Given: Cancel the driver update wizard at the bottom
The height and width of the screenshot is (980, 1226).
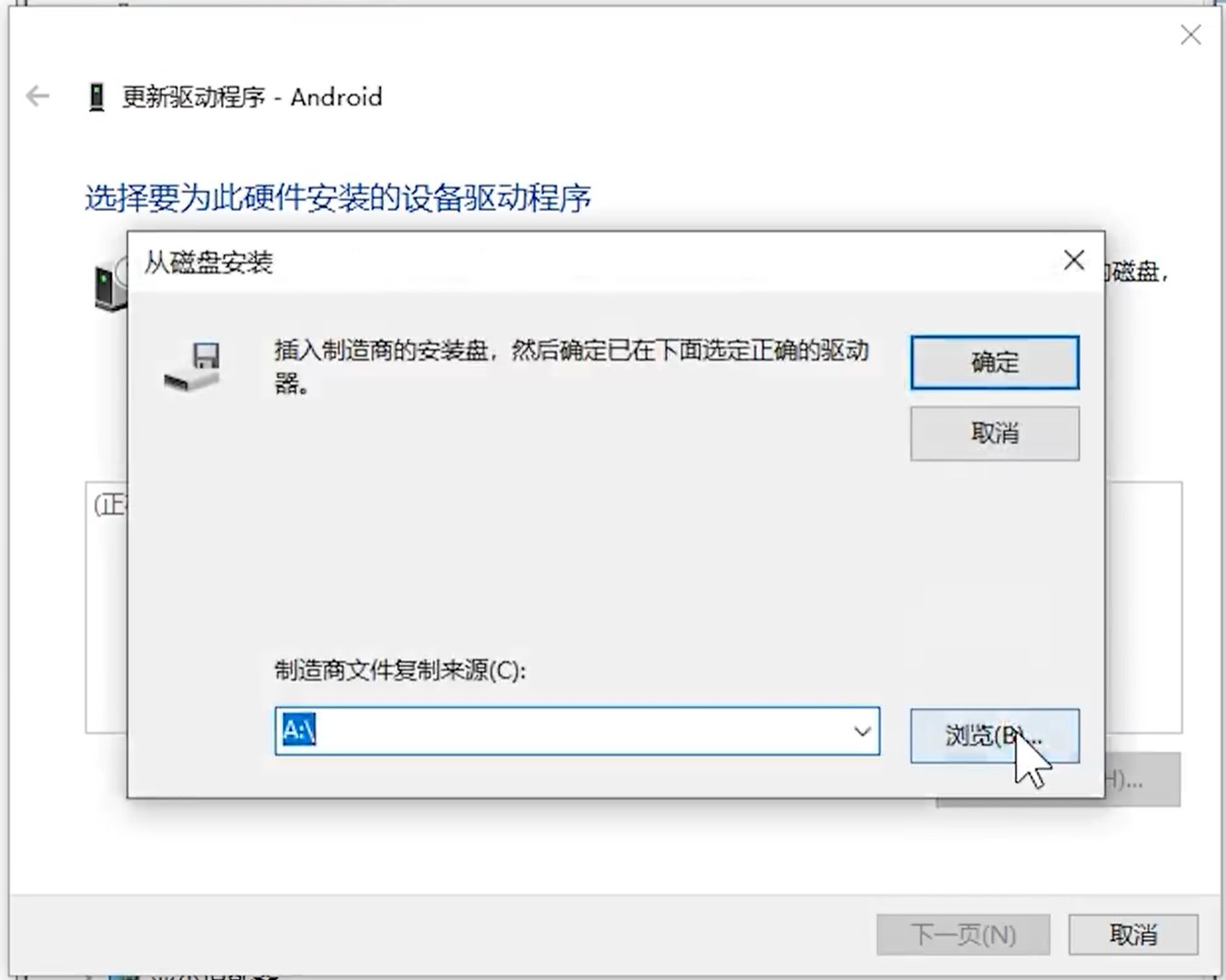Looking at the screenshot, I should [1133, 935].
